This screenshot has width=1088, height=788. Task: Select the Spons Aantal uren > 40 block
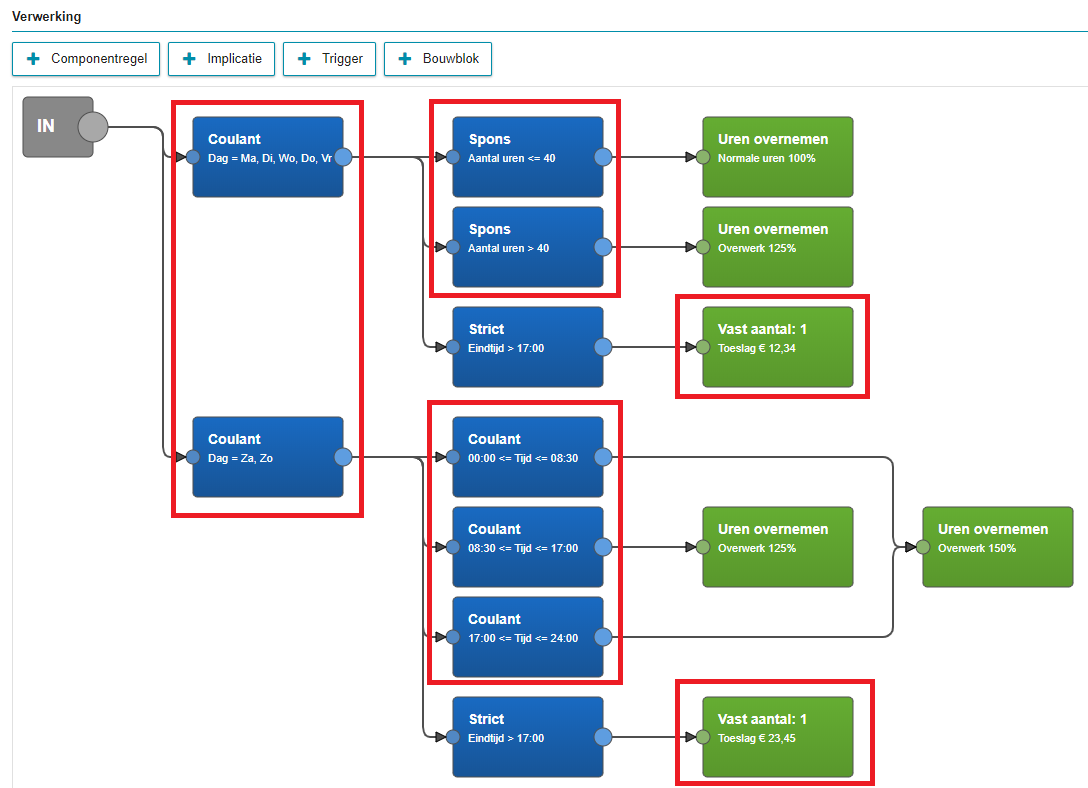pyautogui.click(x=528, y=247)
